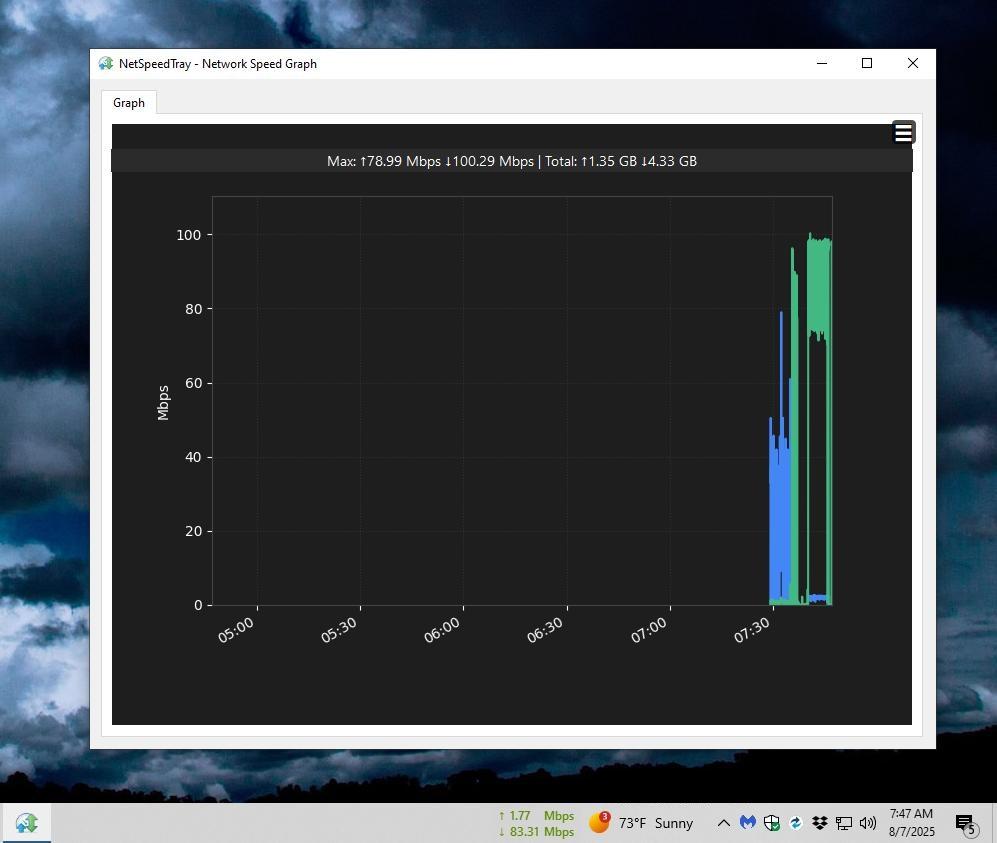
Task: Open Dropbox from the system tray
Action: click(819, 823)
